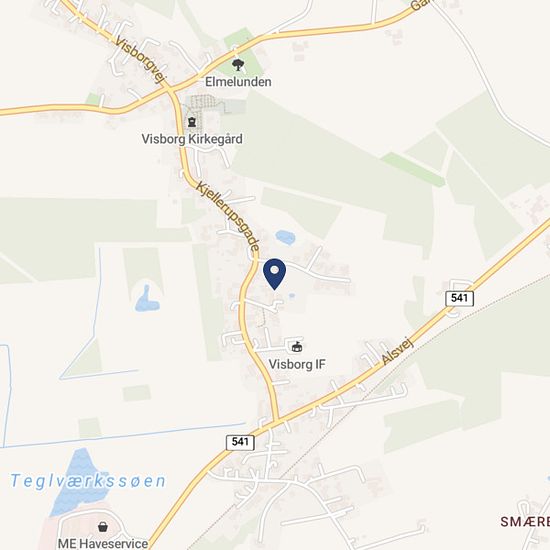
Task: Select the Visborg IF stadium icon
Action: 297,347
